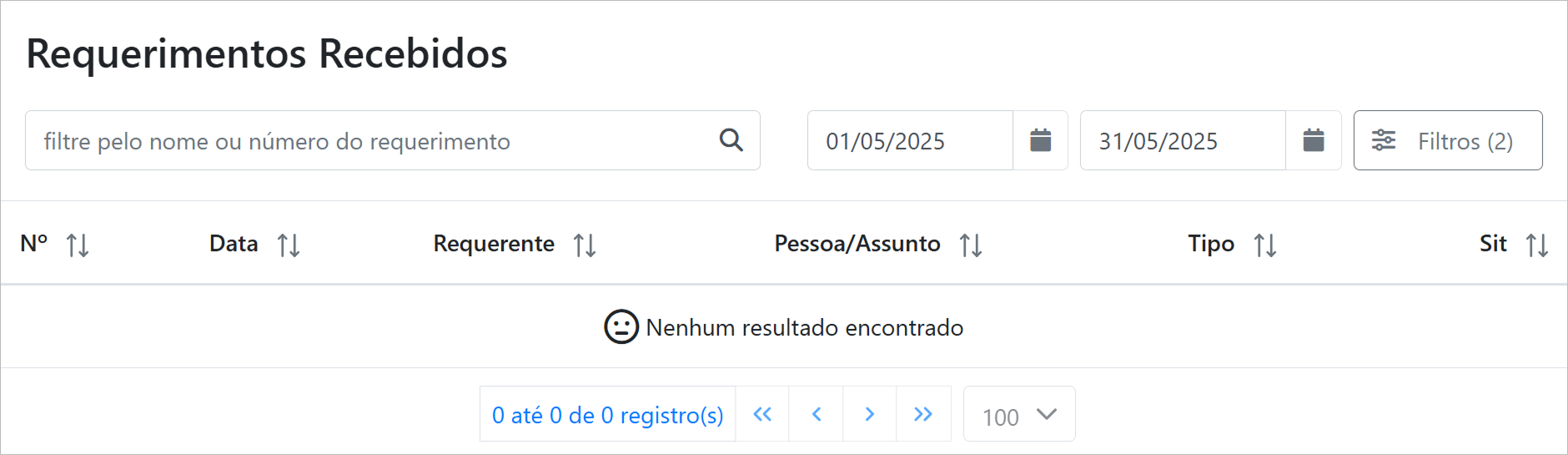The height and width of the screenshot is (455, 1568).
Task: Focus the requerimento name filter field
Action: [367, 140]
